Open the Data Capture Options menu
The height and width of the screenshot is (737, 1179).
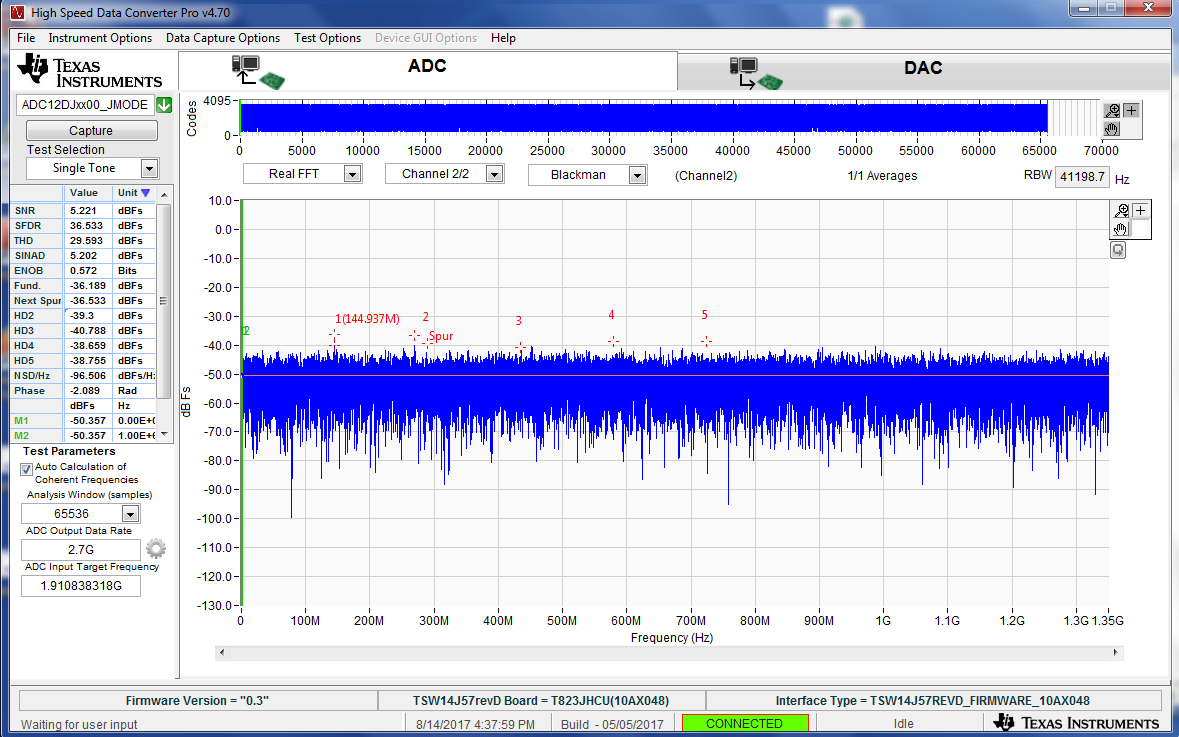coord(223,38)
